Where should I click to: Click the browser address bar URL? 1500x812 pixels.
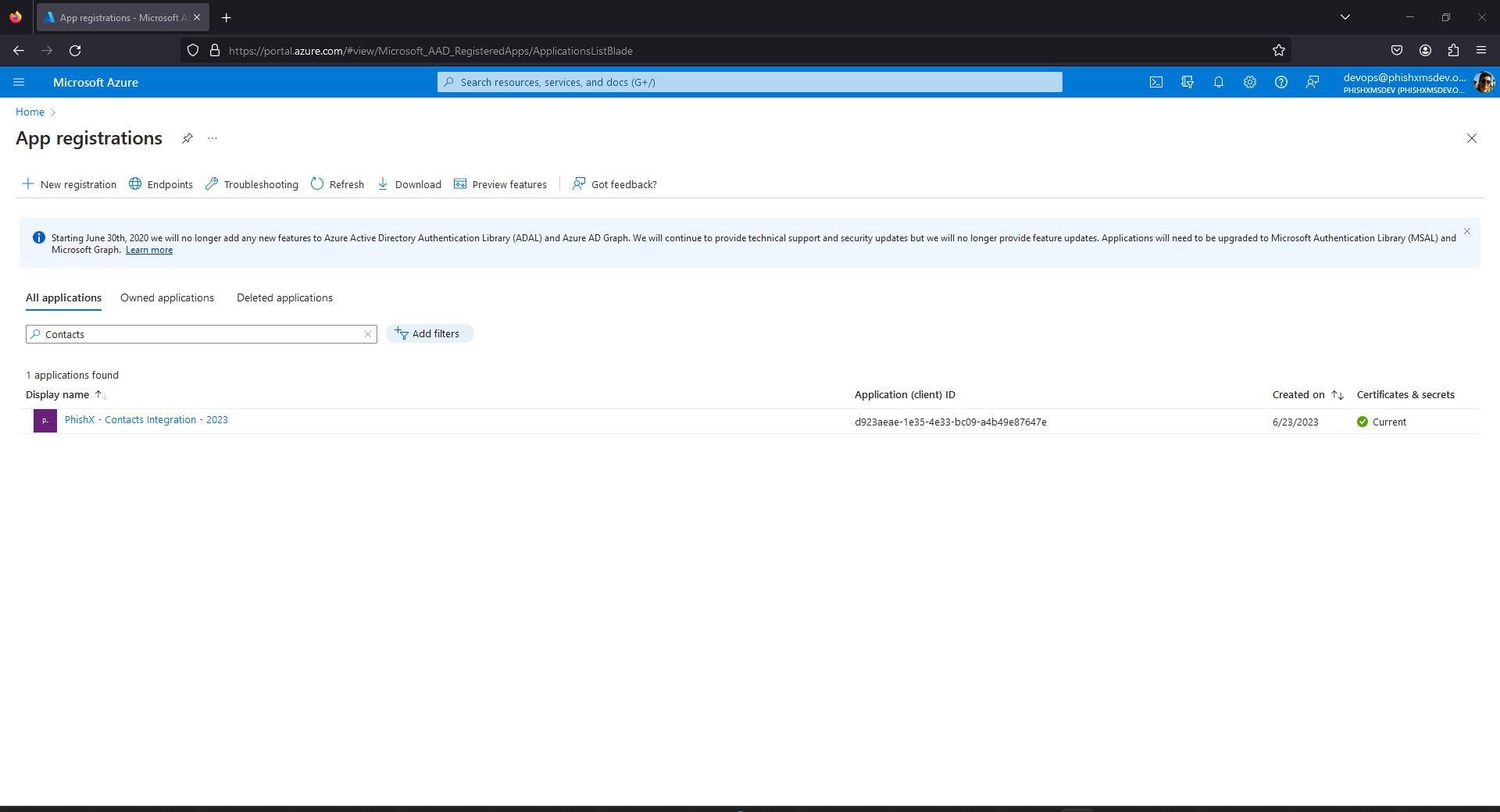click(x=430, y=51)
